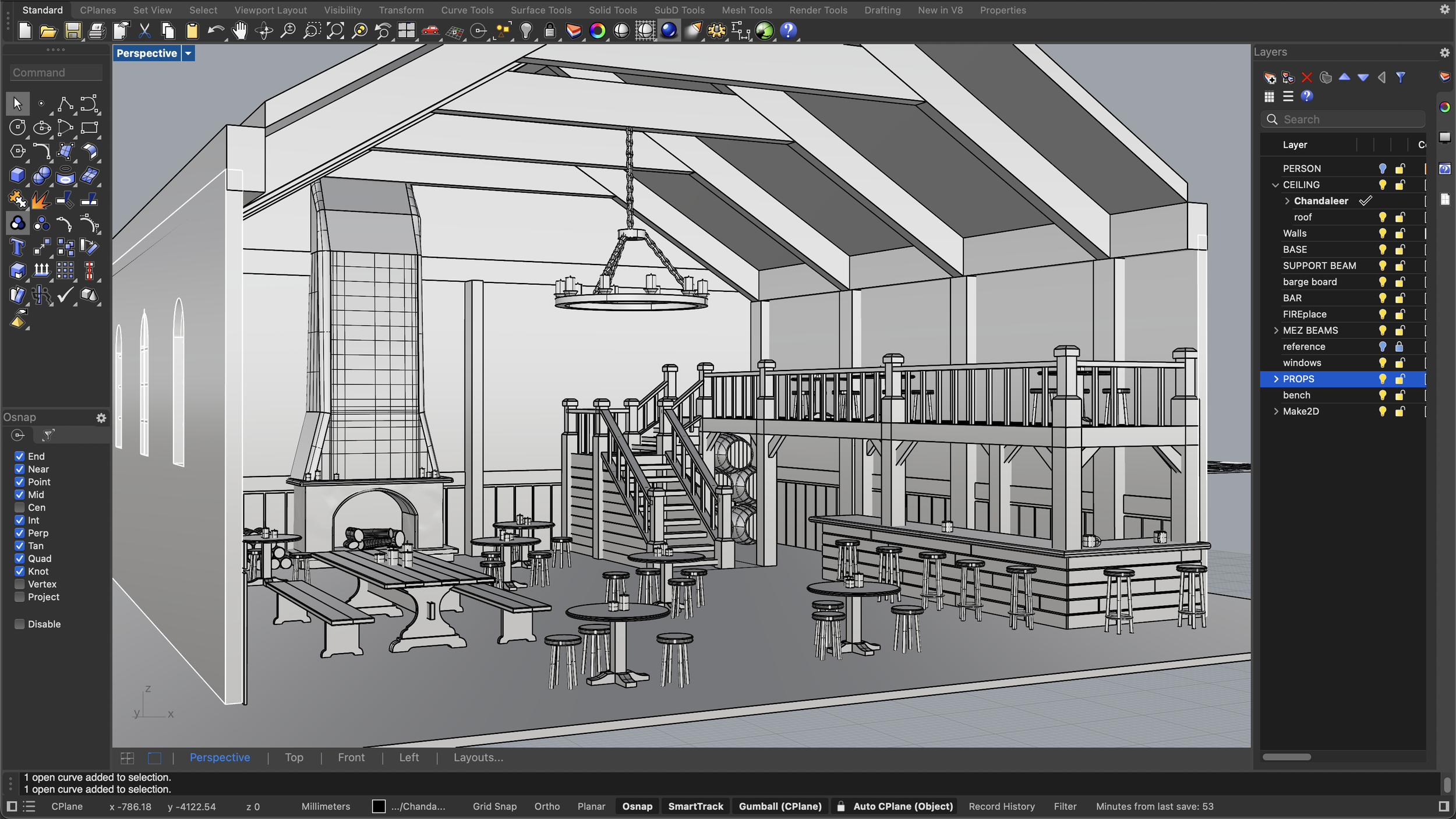Select the Pan hand tool
1456x819 pixels.
point(239,31)
